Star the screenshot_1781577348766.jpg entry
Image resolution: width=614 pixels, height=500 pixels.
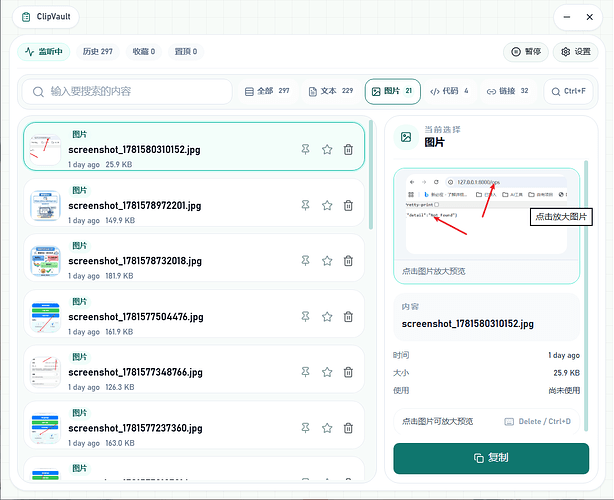pos(327,372)
